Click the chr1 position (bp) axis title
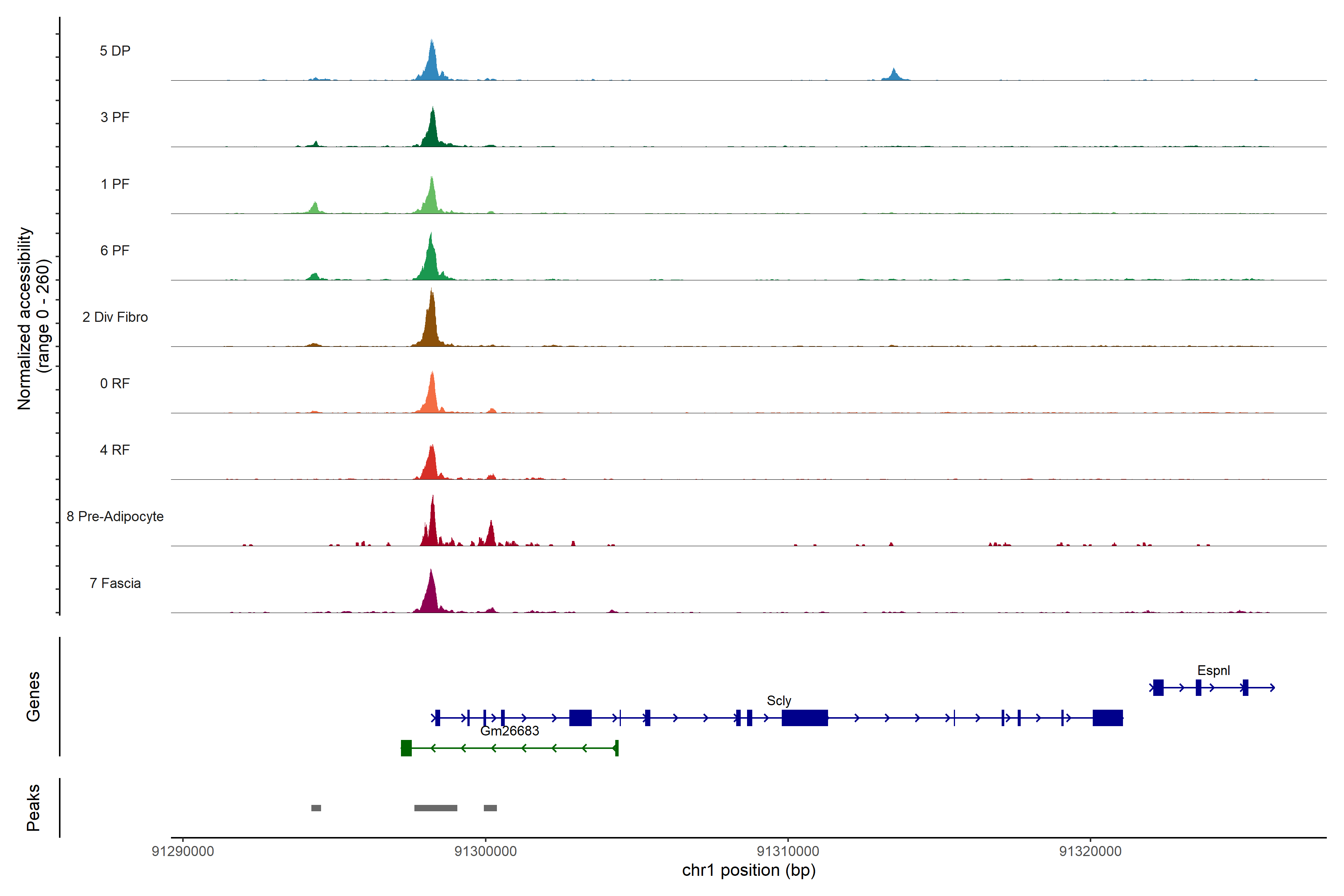The width and height of the screenshot is (1344, 896). click(x=749, y=870)
